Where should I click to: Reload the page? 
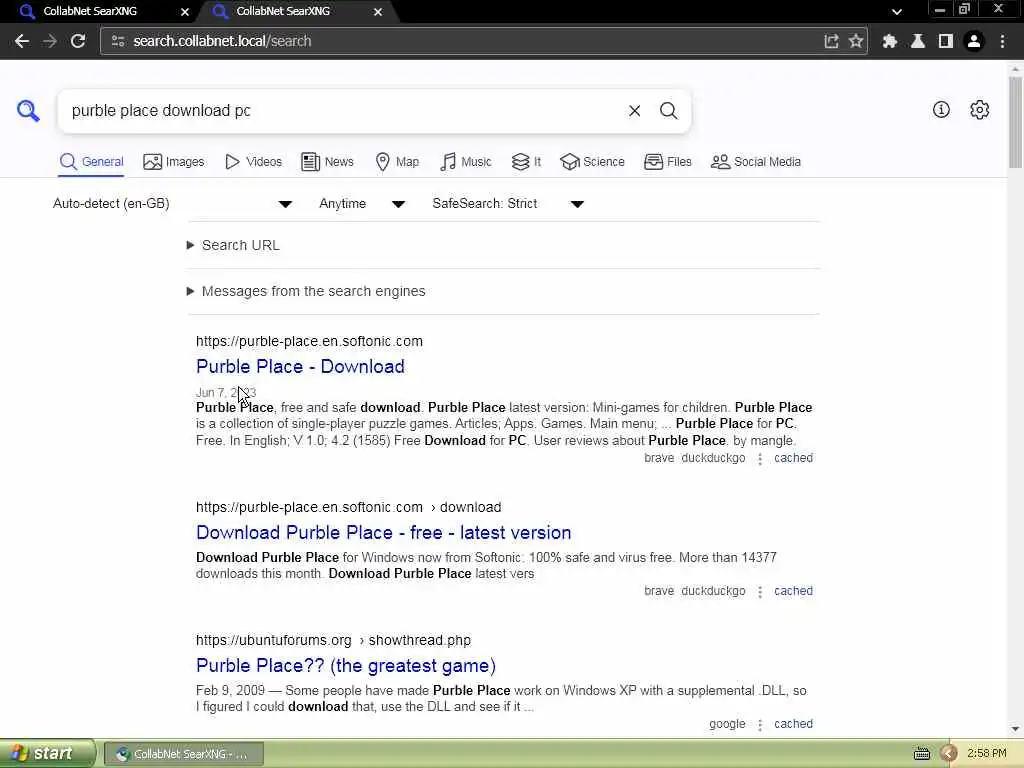click(78, 41)
